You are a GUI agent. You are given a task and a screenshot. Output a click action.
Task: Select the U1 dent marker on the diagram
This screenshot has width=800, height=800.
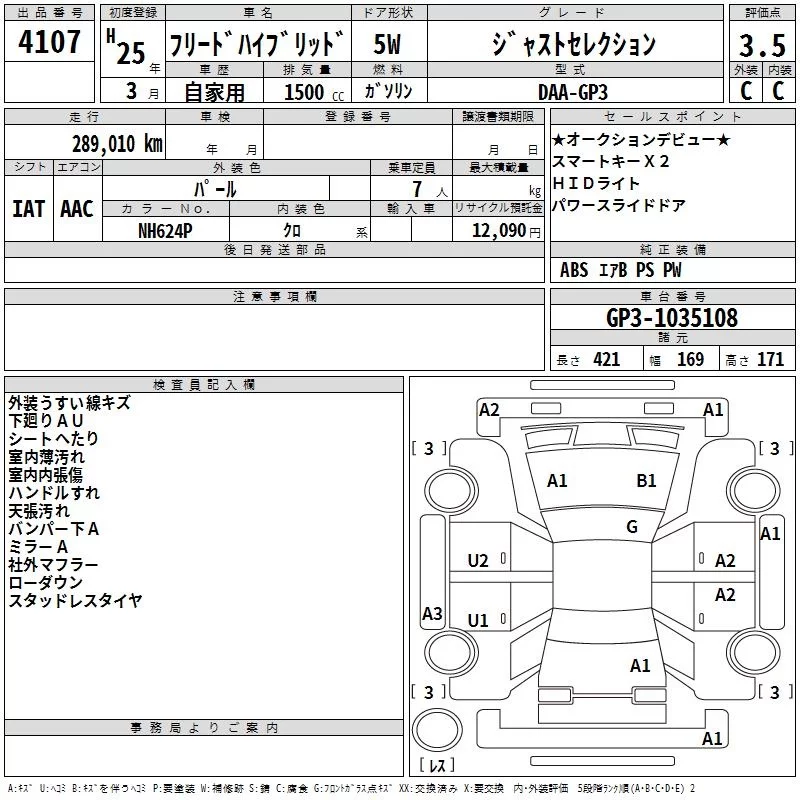[x=478, y=620]
